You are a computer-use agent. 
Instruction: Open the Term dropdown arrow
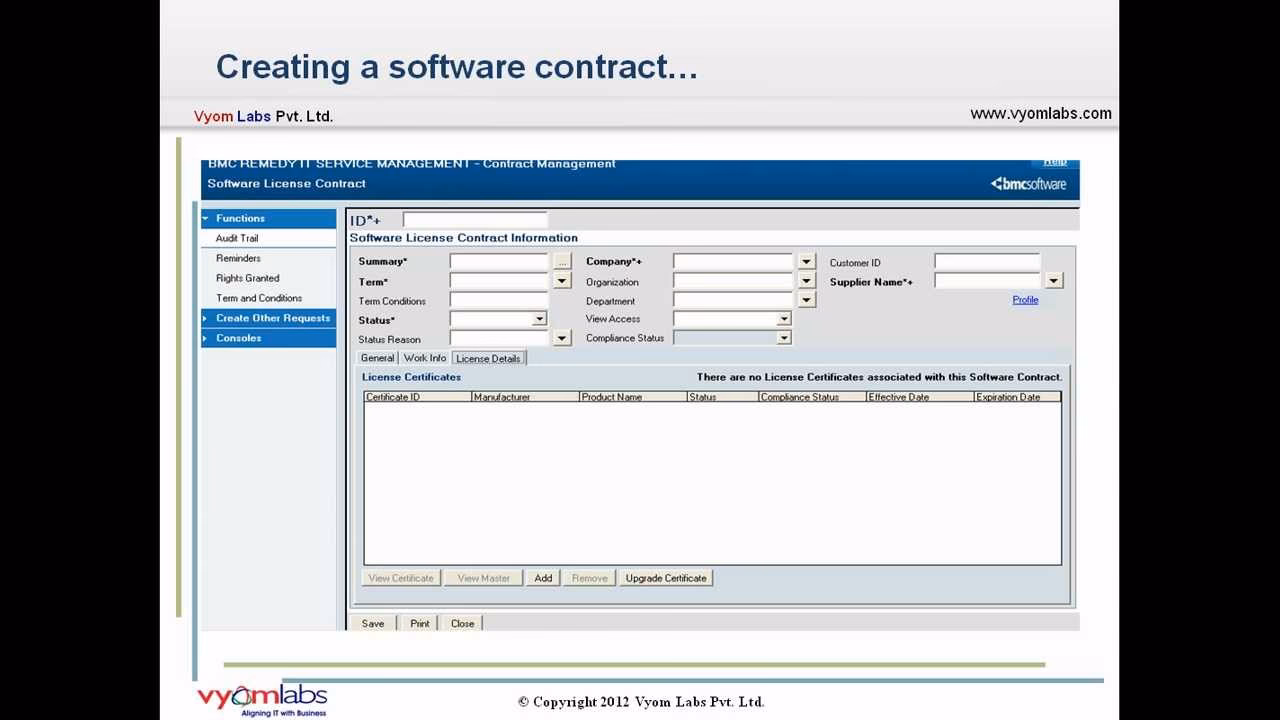pos(562,281)
